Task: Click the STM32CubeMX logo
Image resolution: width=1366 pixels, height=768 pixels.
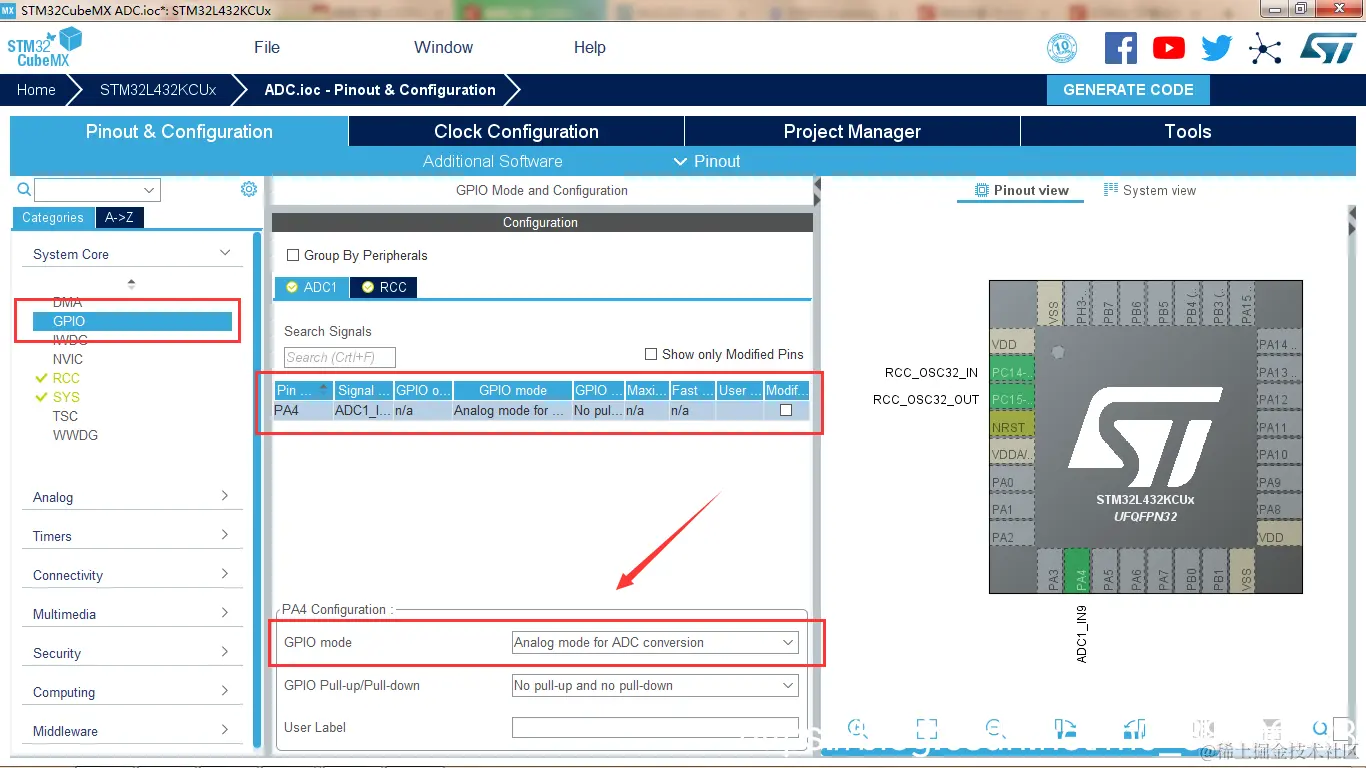Action: (x=44, y=47)
